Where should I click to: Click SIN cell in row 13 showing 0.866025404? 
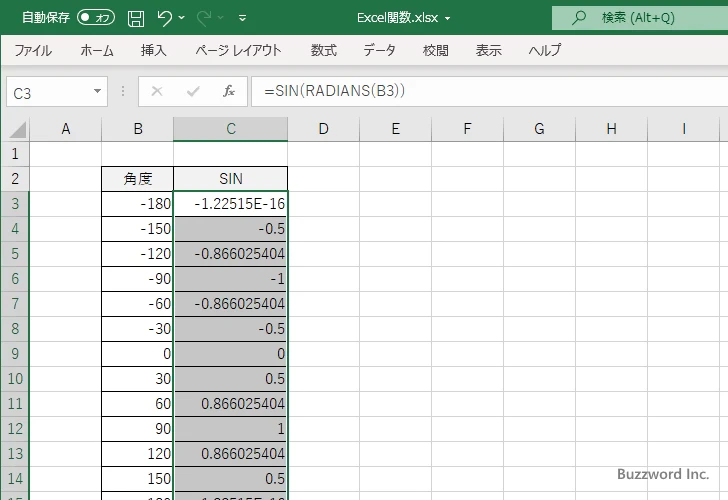click(x=230, y=454)
